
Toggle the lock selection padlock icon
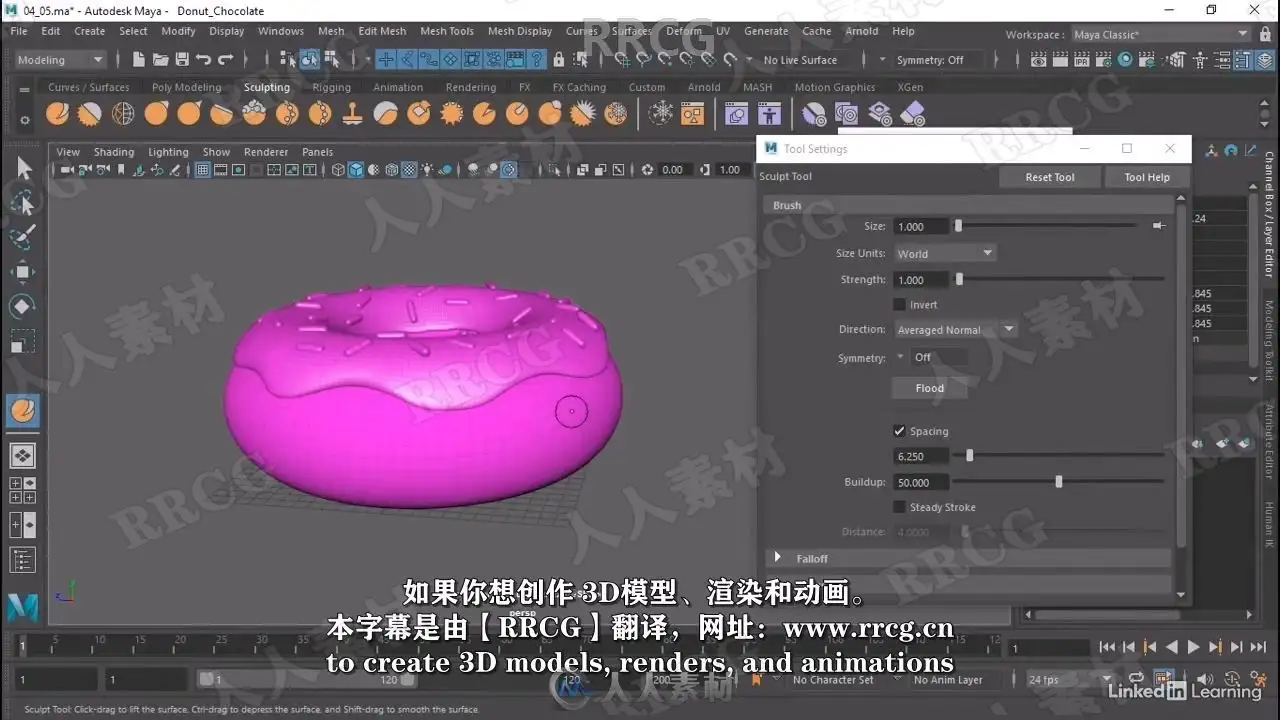pyautogui.click(x=558, y=60)
